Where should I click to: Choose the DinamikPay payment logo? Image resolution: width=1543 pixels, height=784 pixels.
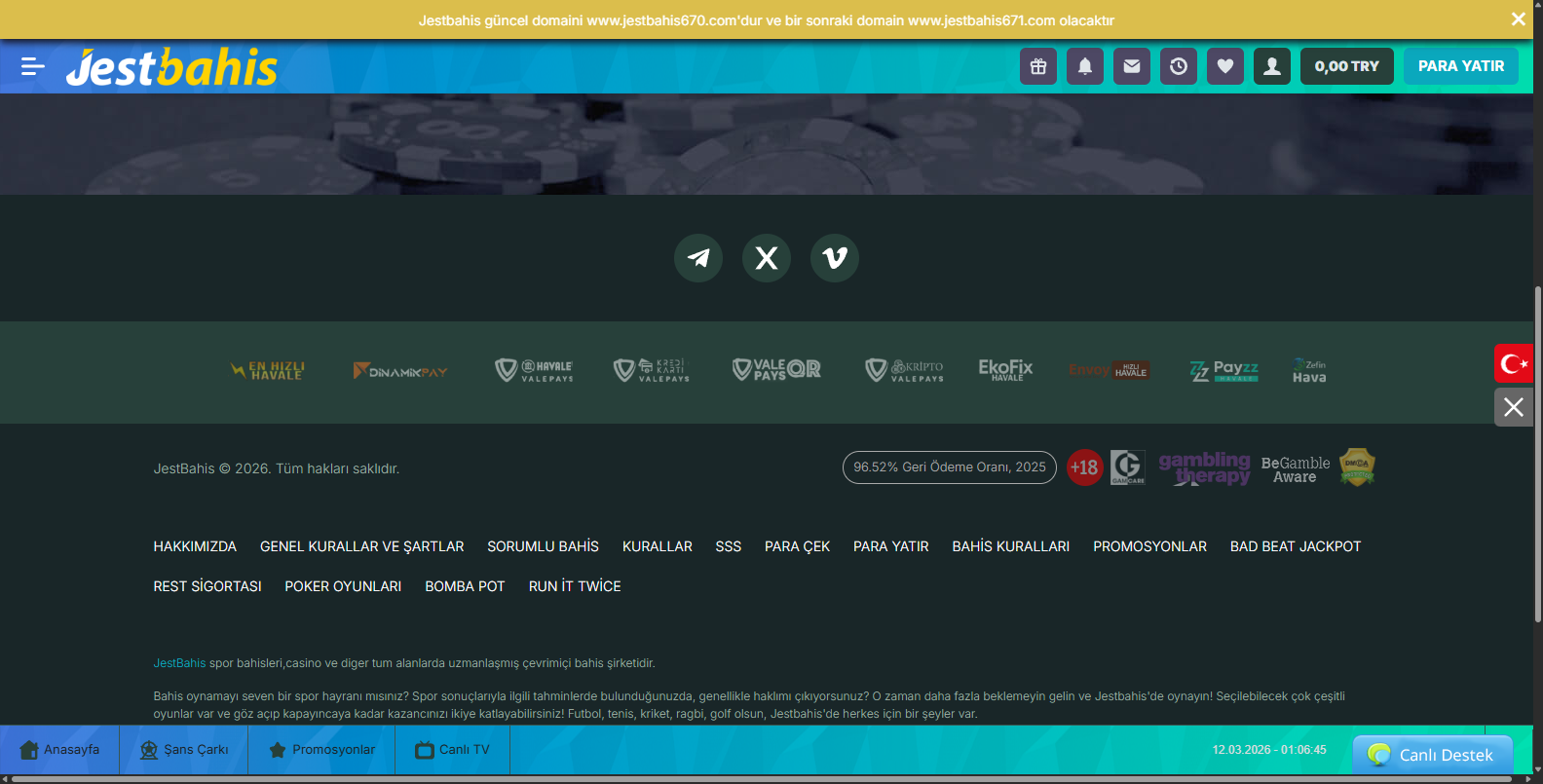coord(400,371)
